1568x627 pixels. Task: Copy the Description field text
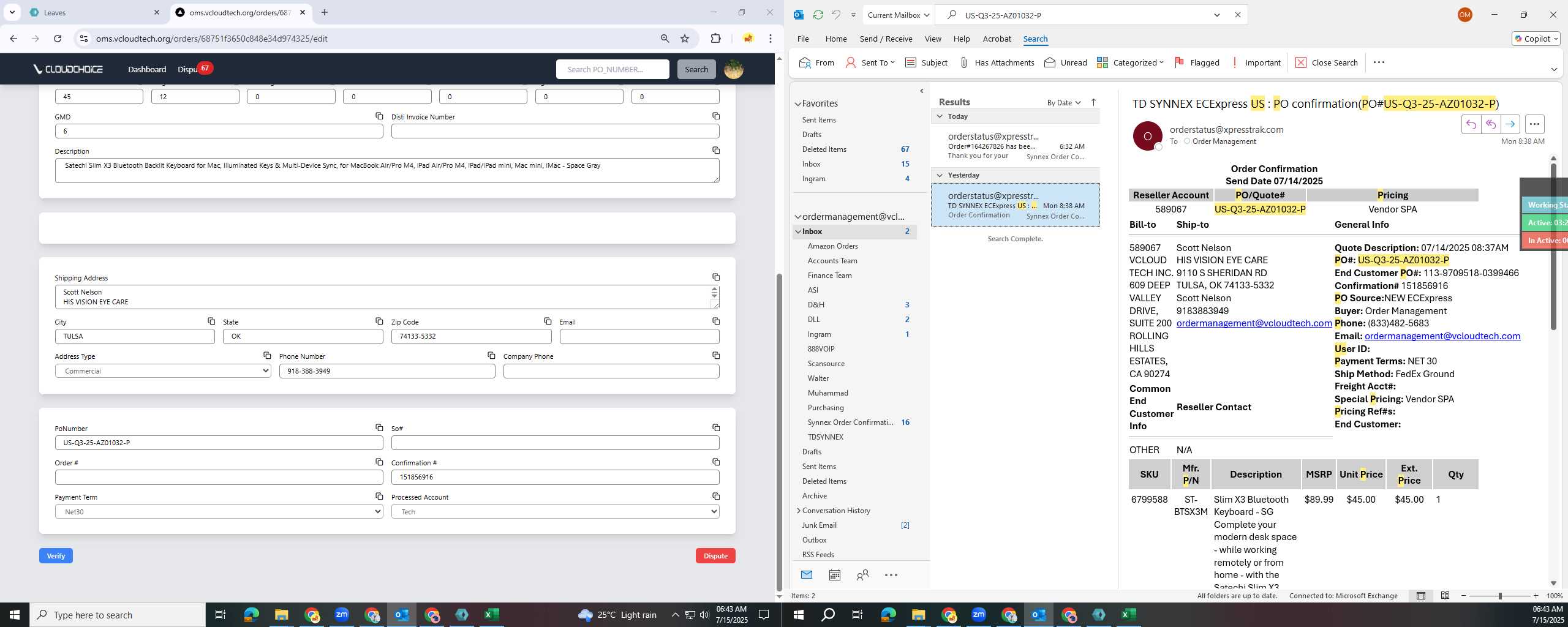(716, 150)
